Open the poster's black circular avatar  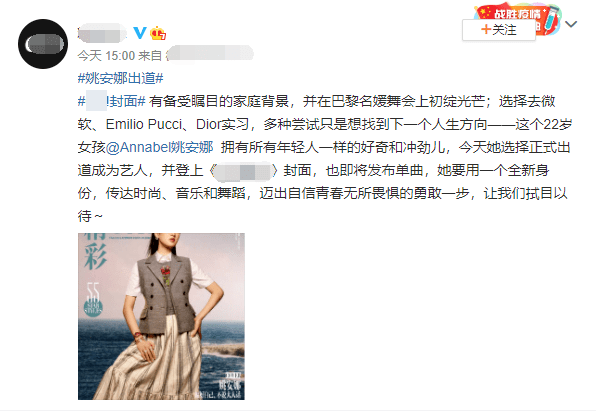[x=43, y=44]
